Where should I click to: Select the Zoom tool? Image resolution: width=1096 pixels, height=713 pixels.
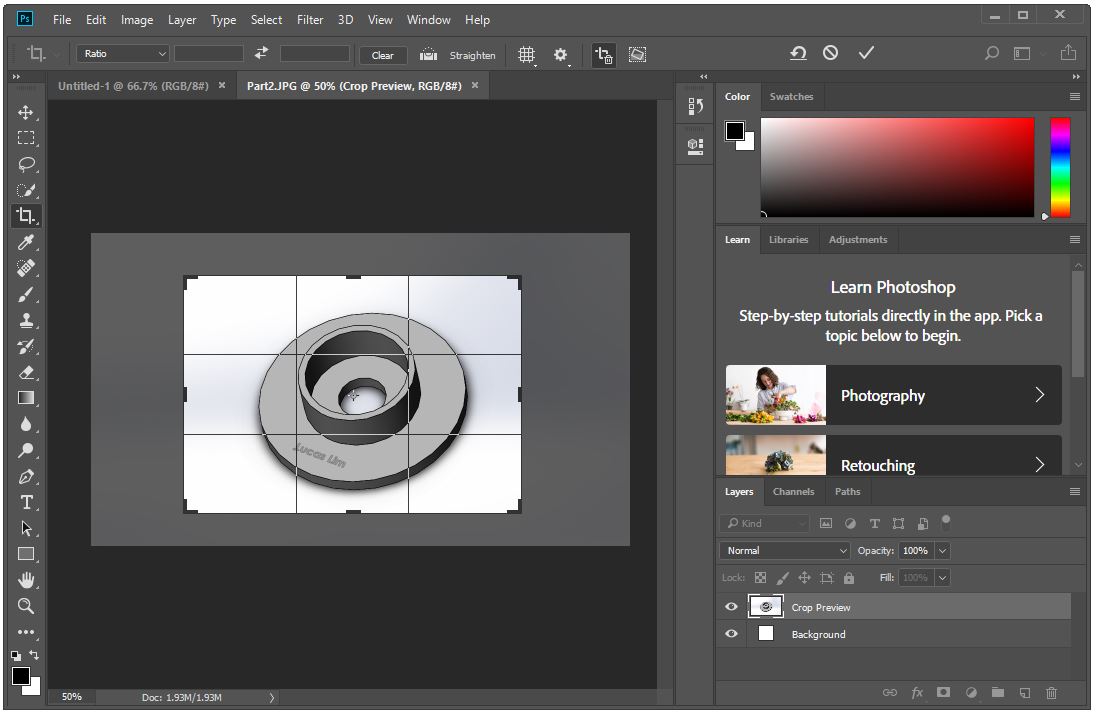point(26,606)
